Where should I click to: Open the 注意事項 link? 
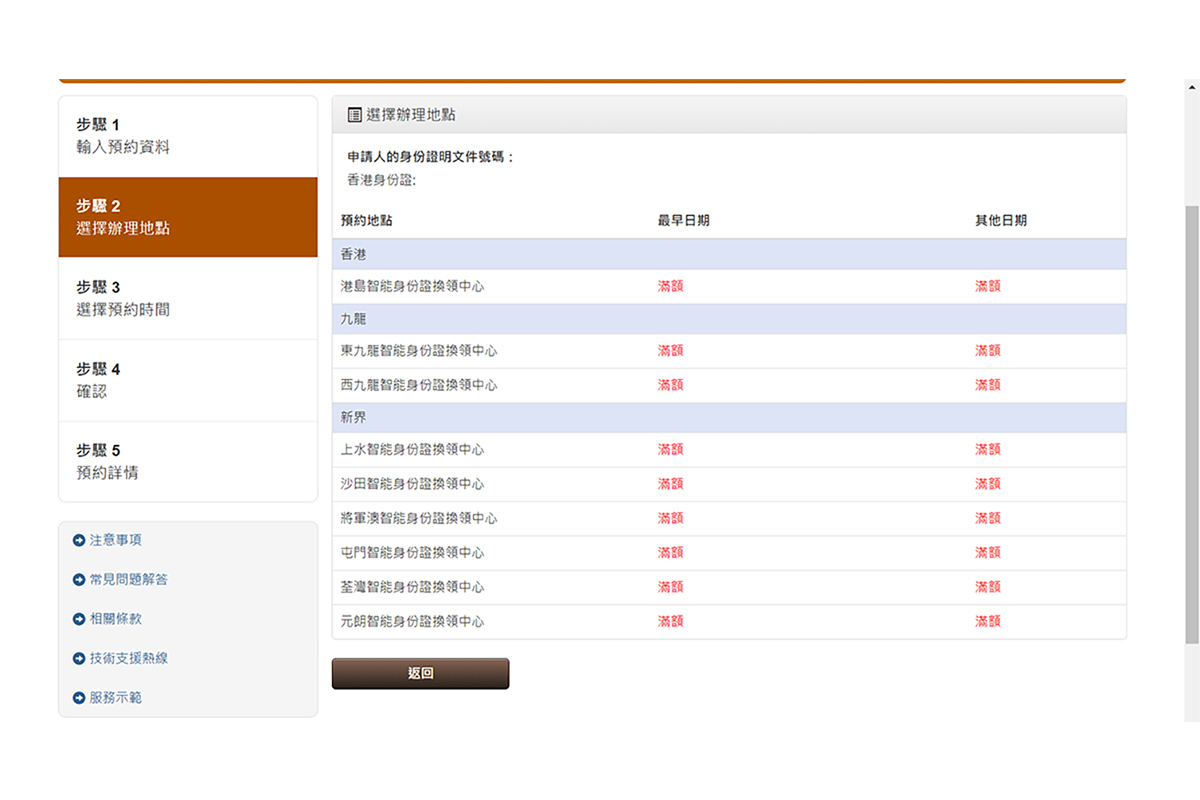(x=115, y=540)
